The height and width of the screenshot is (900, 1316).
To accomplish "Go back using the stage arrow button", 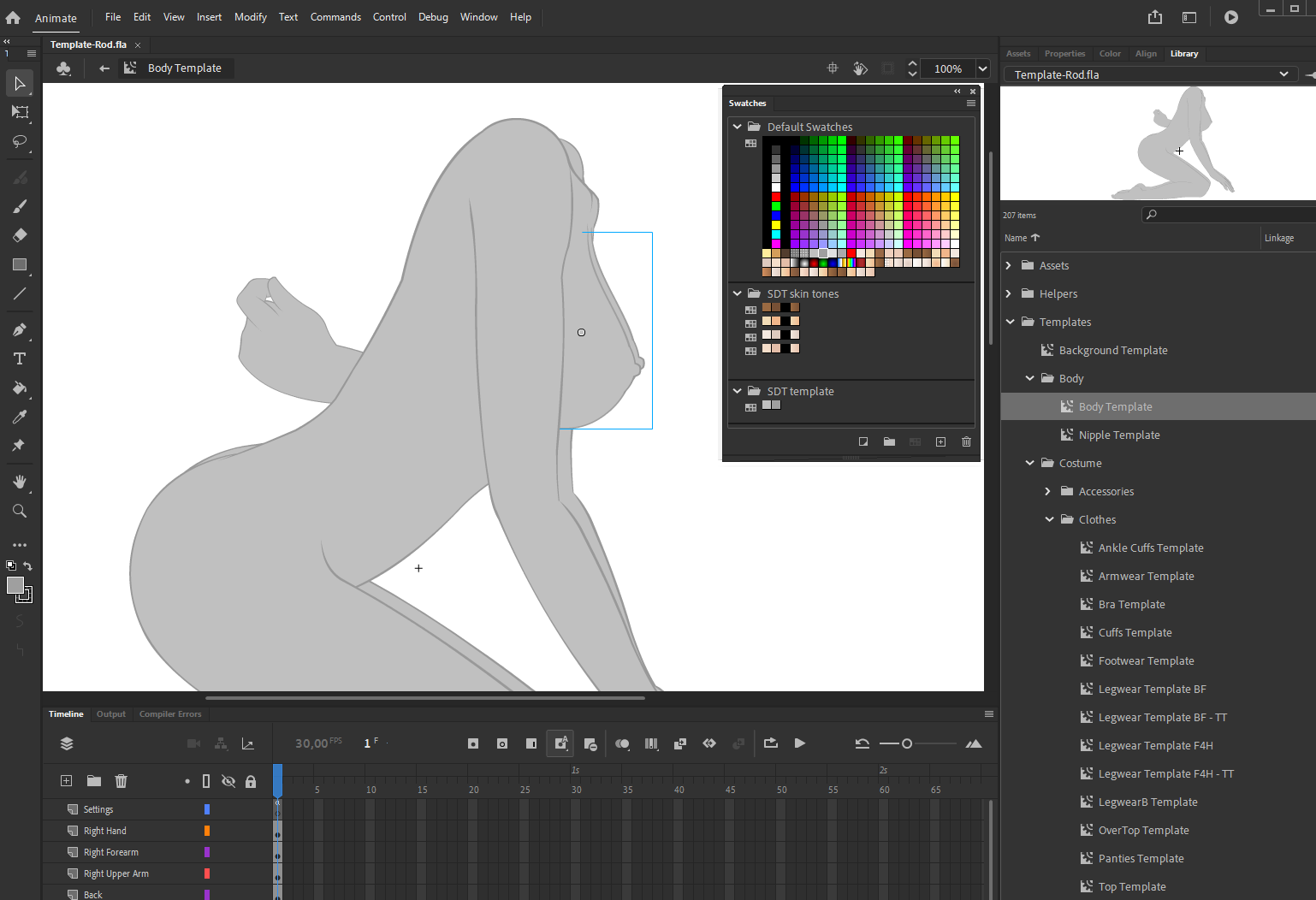I will click(104, 68).
